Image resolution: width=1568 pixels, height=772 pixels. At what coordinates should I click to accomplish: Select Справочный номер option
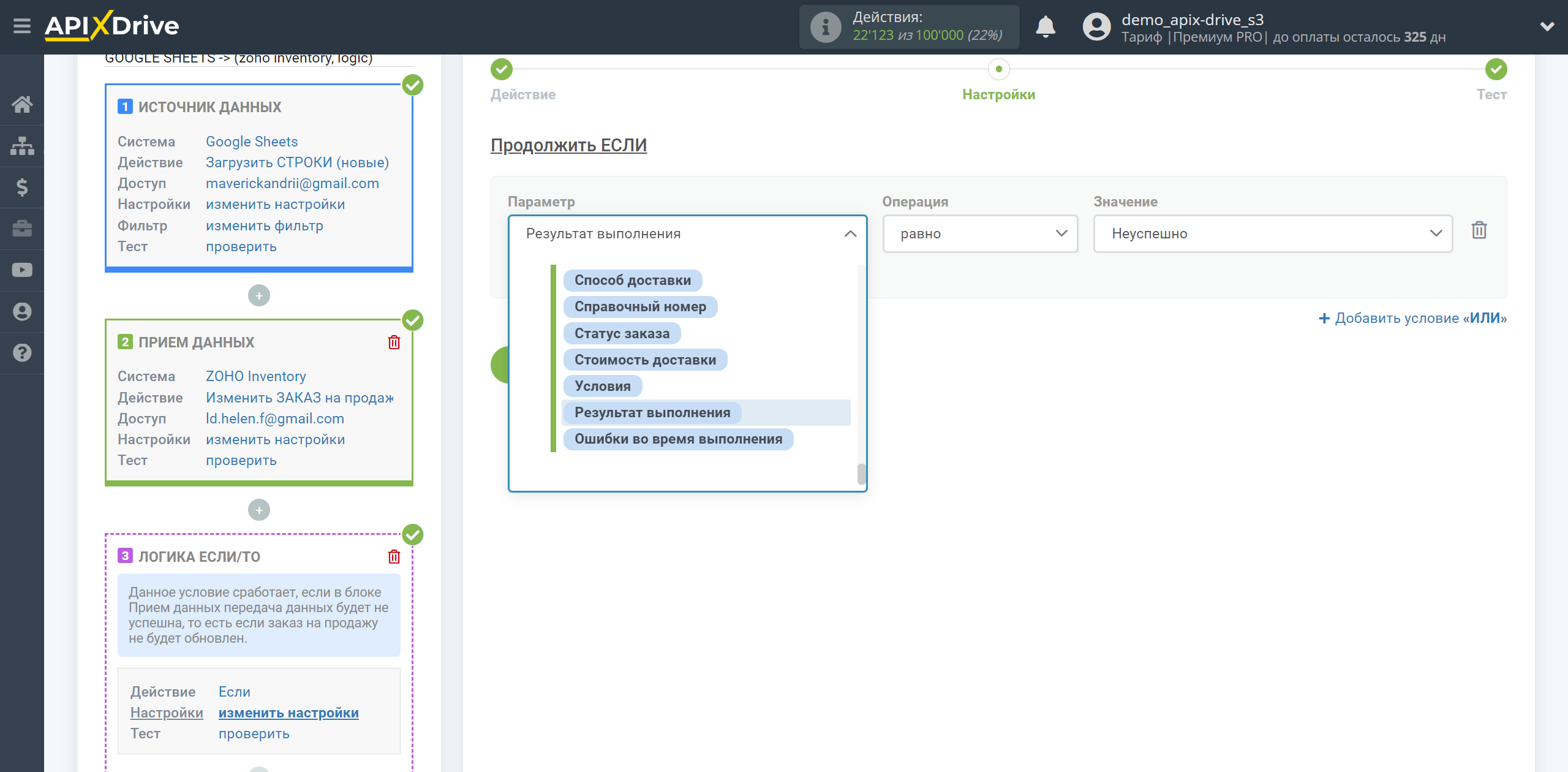click(x=640, y=307)
